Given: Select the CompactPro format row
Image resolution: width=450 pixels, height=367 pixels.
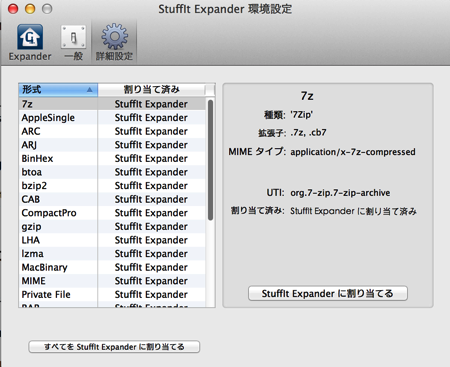Looking at the screenshot, I should pyautogui.click(x=112, y=213).
